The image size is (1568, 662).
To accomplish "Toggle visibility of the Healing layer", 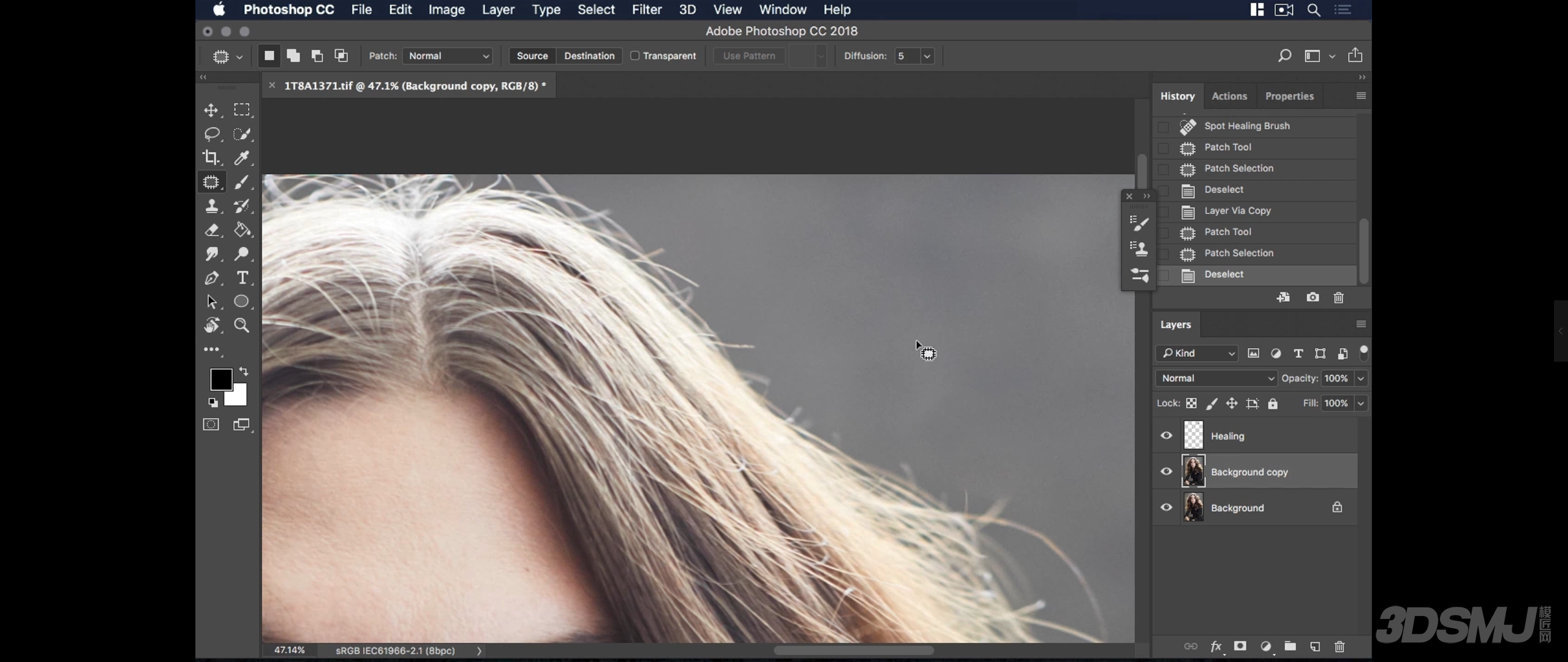I will pyautogui.click(x=1166, y=436).
